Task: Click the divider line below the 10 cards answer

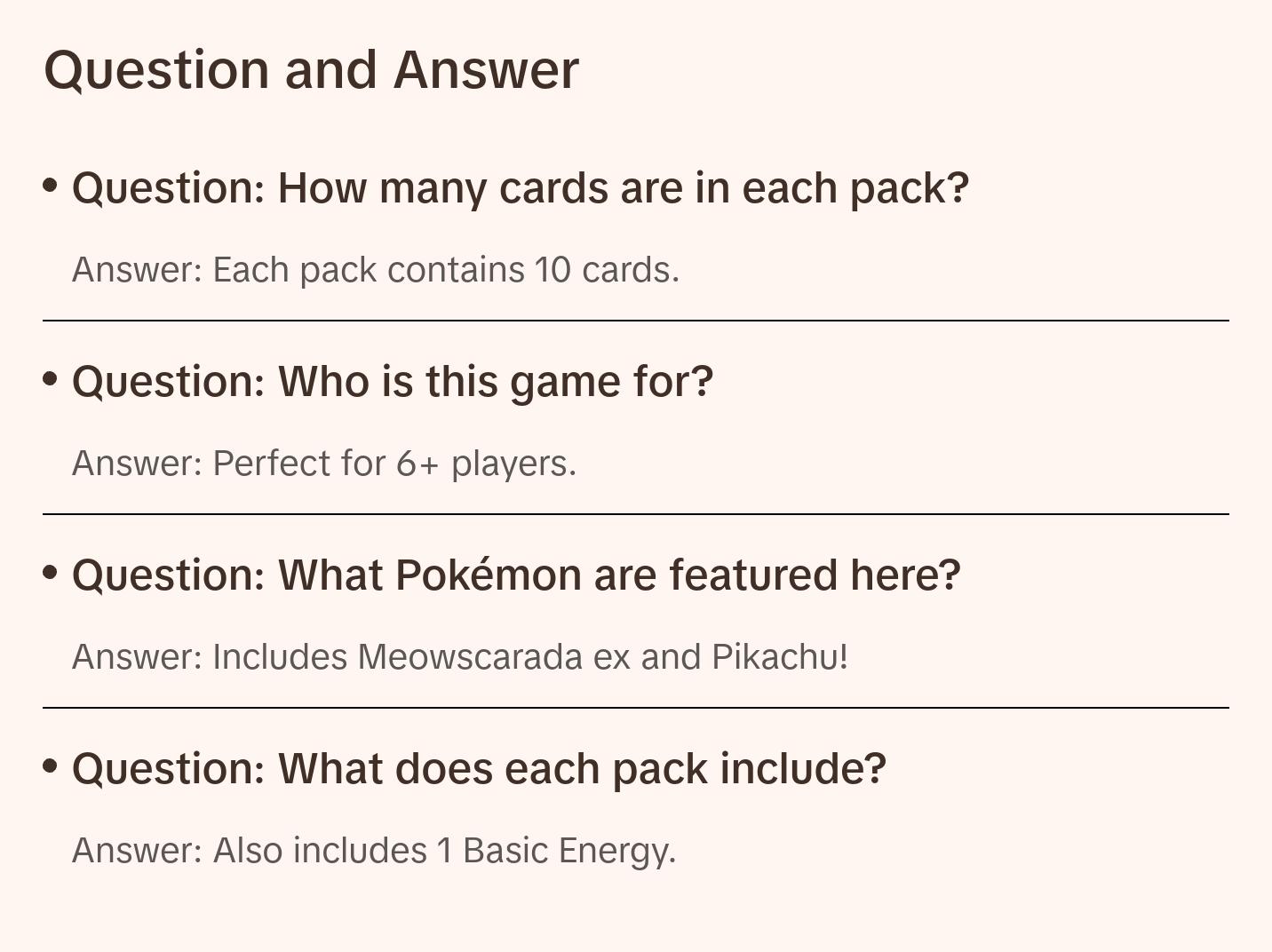Action: [636, 321]
